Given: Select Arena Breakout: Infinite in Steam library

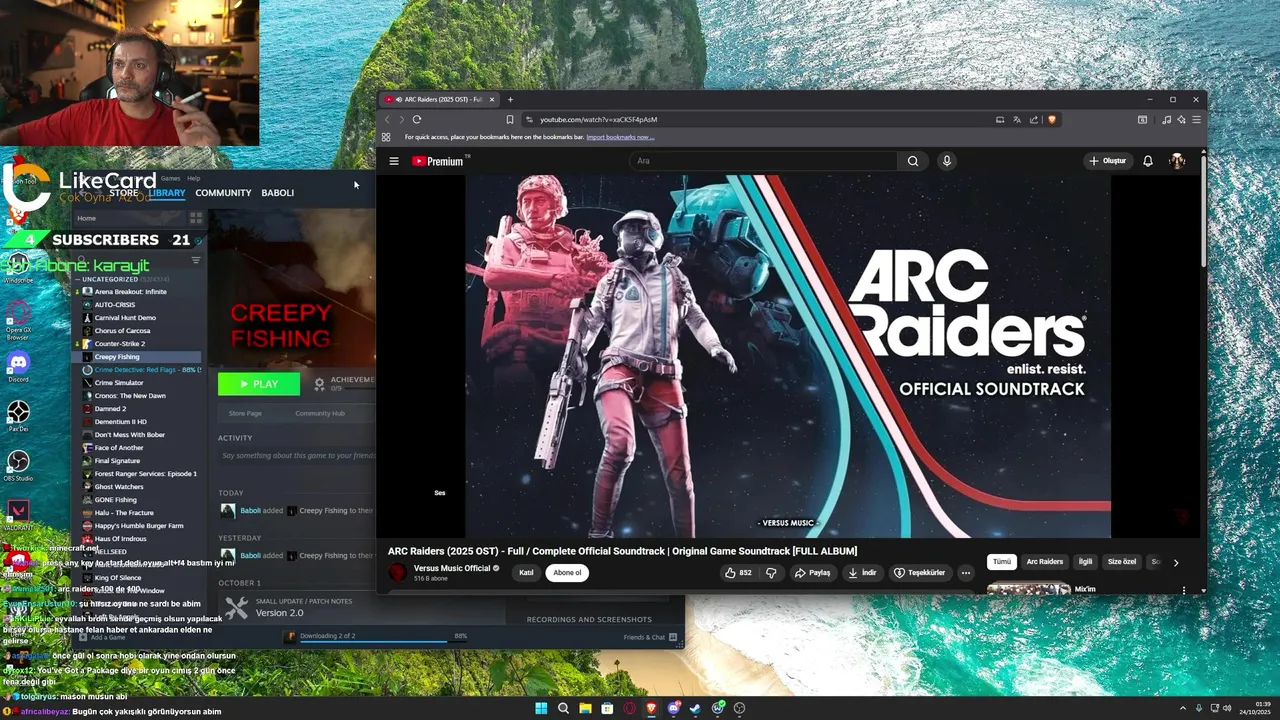Looking at the screenshot, I should click(x=130, y=292).
